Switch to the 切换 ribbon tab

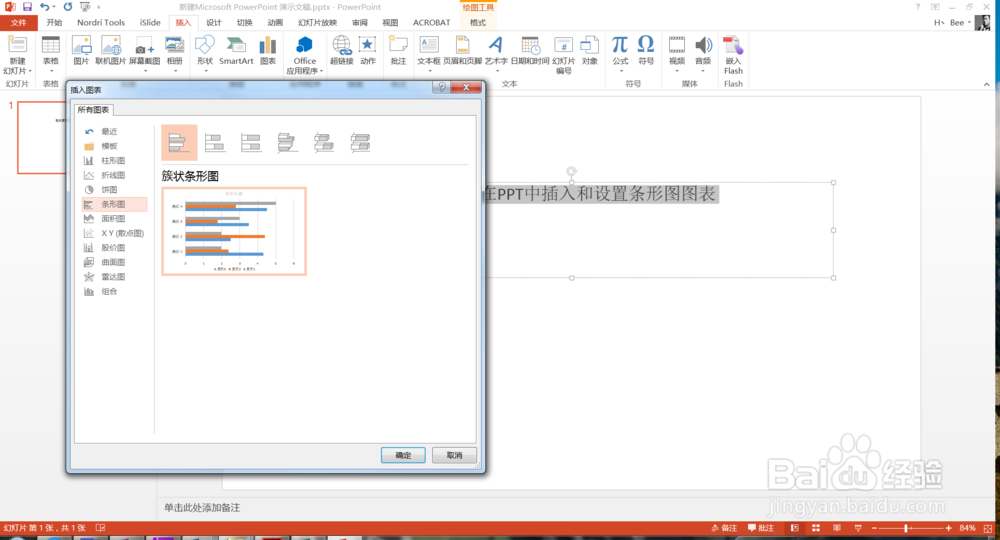(244, 23)
